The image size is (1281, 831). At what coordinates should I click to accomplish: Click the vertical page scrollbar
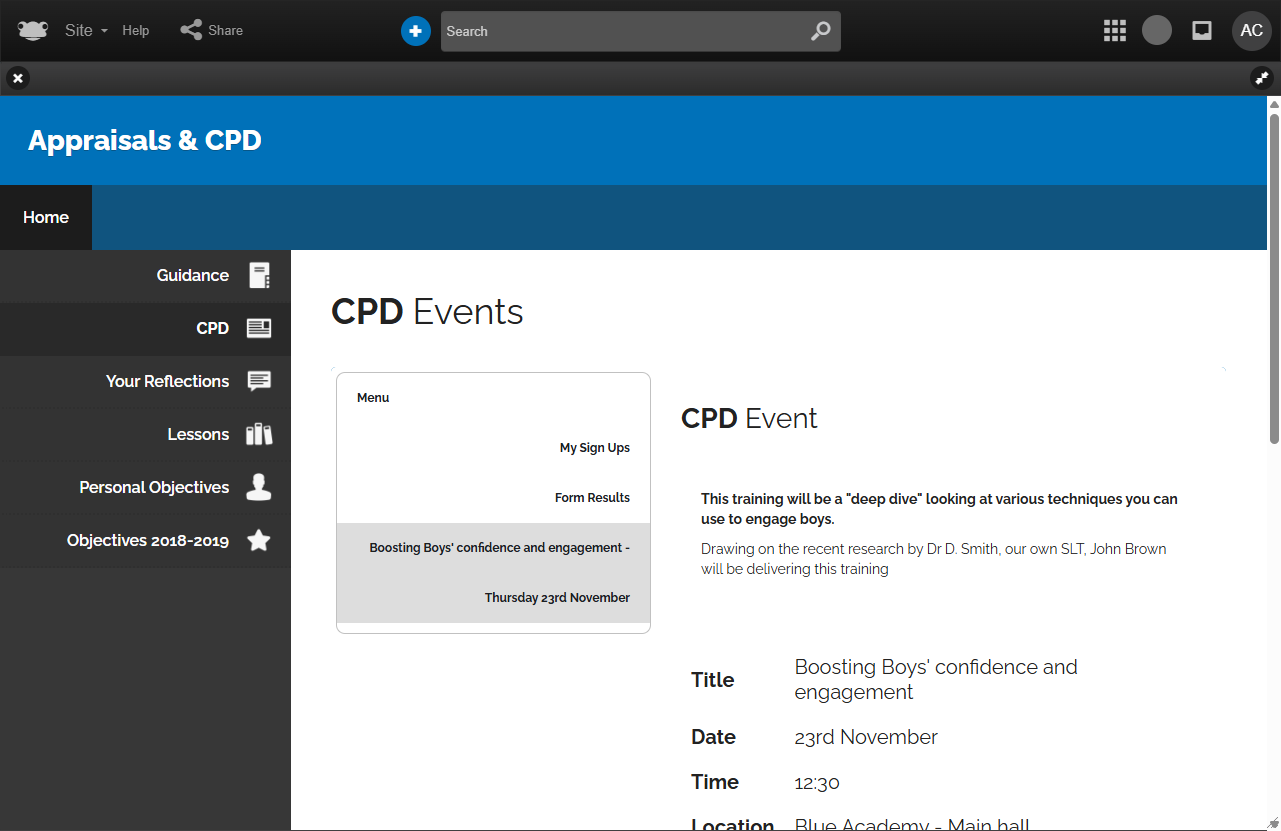(x=1274, y=270)
